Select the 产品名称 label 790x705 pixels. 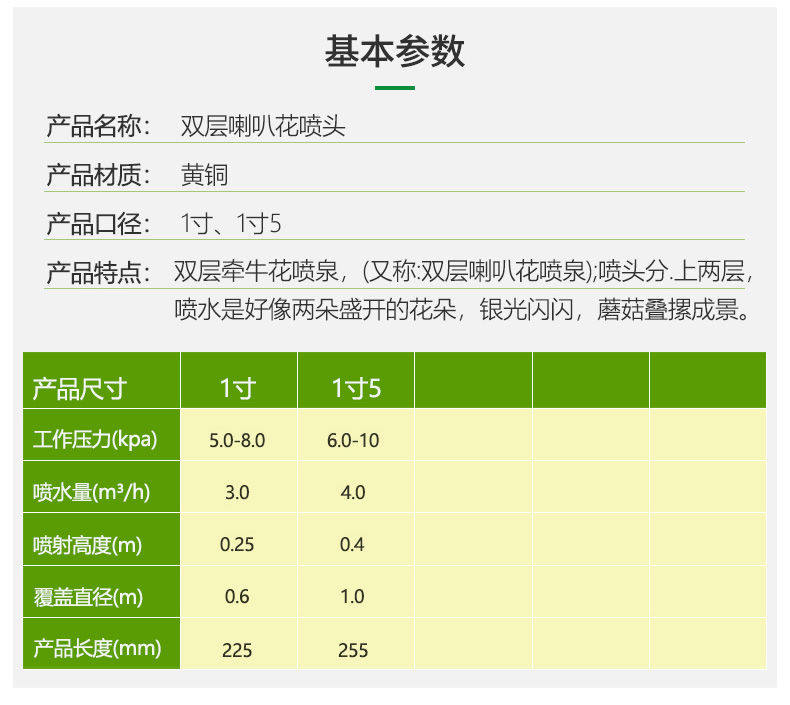(98, 126)
